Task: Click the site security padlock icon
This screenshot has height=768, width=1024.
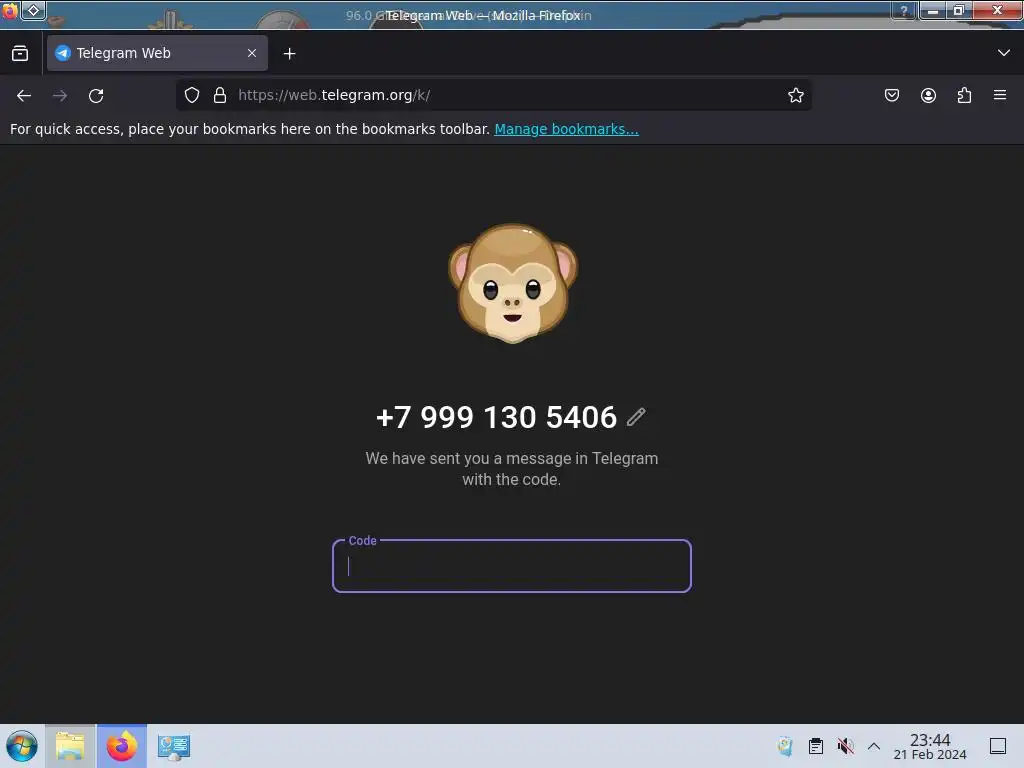Action: pyautogui.click(x=220, y=95)
